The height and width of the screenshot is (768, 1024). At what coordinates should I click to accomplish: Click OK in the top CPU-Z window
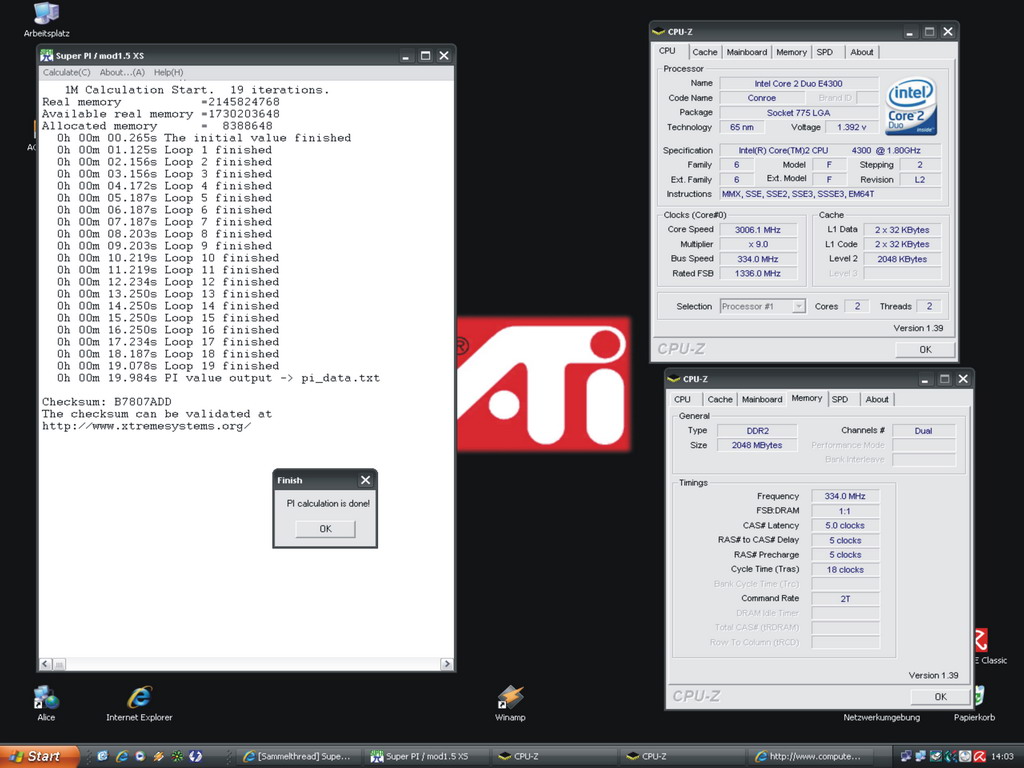tap(925, 349)
